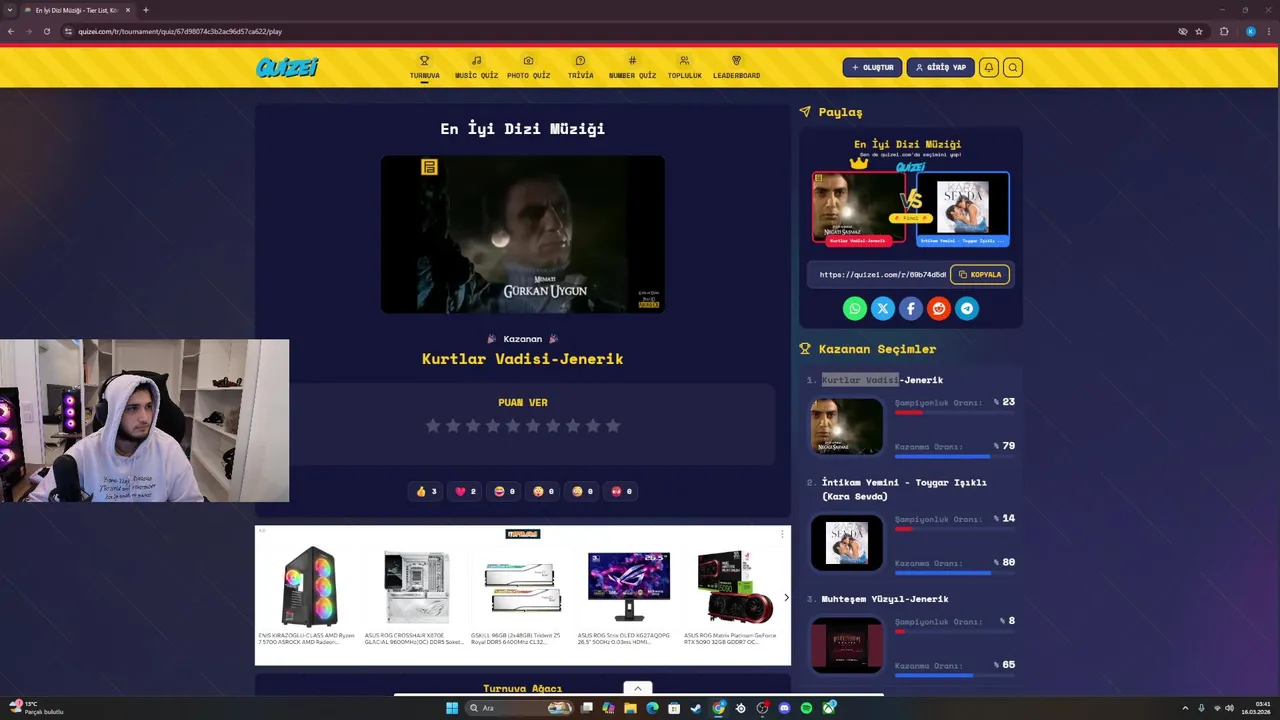
Task: React with surprised emoji
Action: 544,491
